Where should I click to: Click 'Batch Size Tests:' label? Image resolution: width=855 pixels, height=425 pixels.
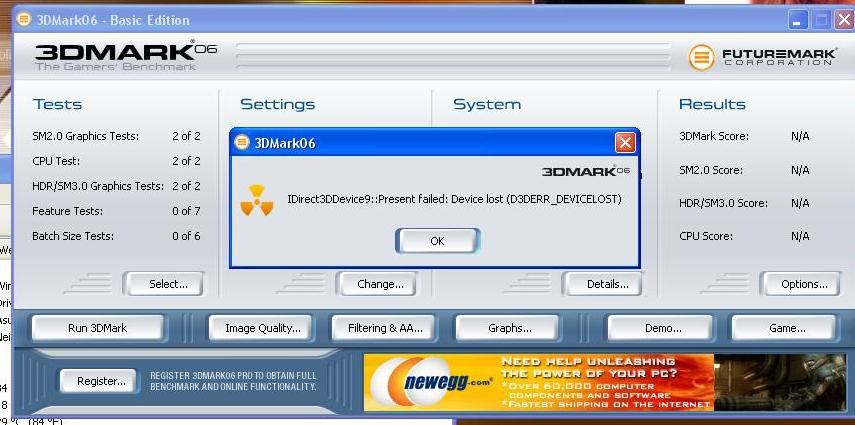(73, 236)
